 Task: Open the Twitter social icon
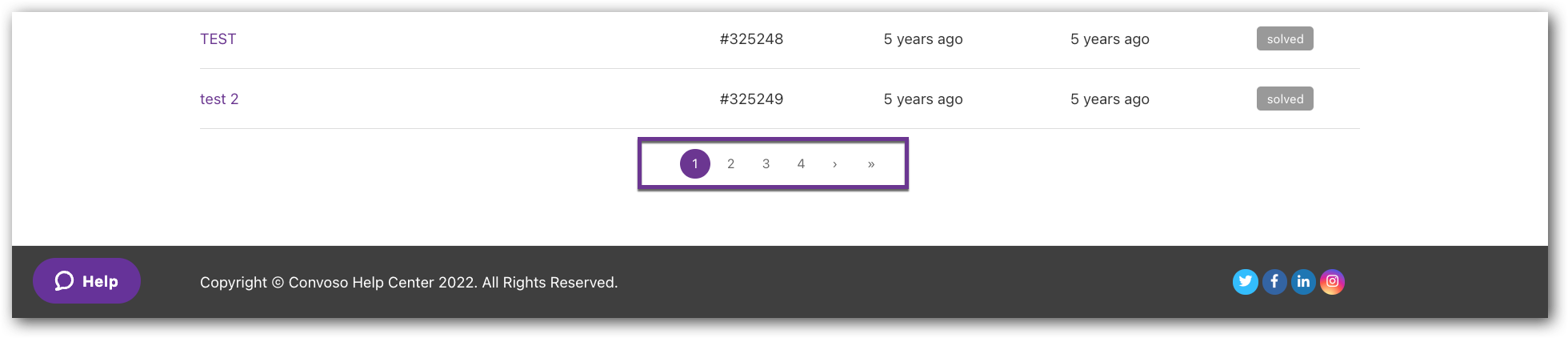(x=1246, y=282)
